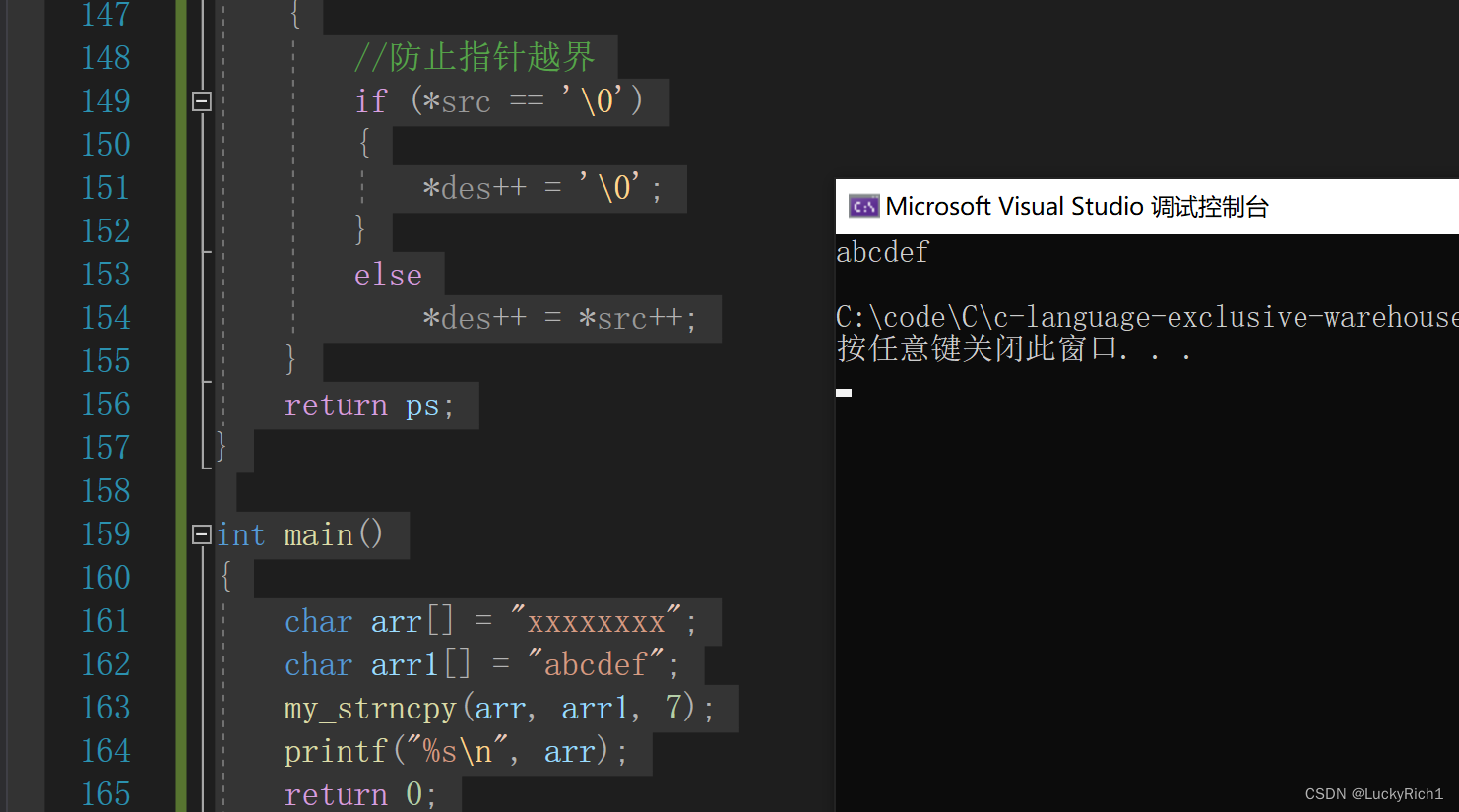
Task: Collapse the if block fold marker at line 149
Action: [201, 100]
